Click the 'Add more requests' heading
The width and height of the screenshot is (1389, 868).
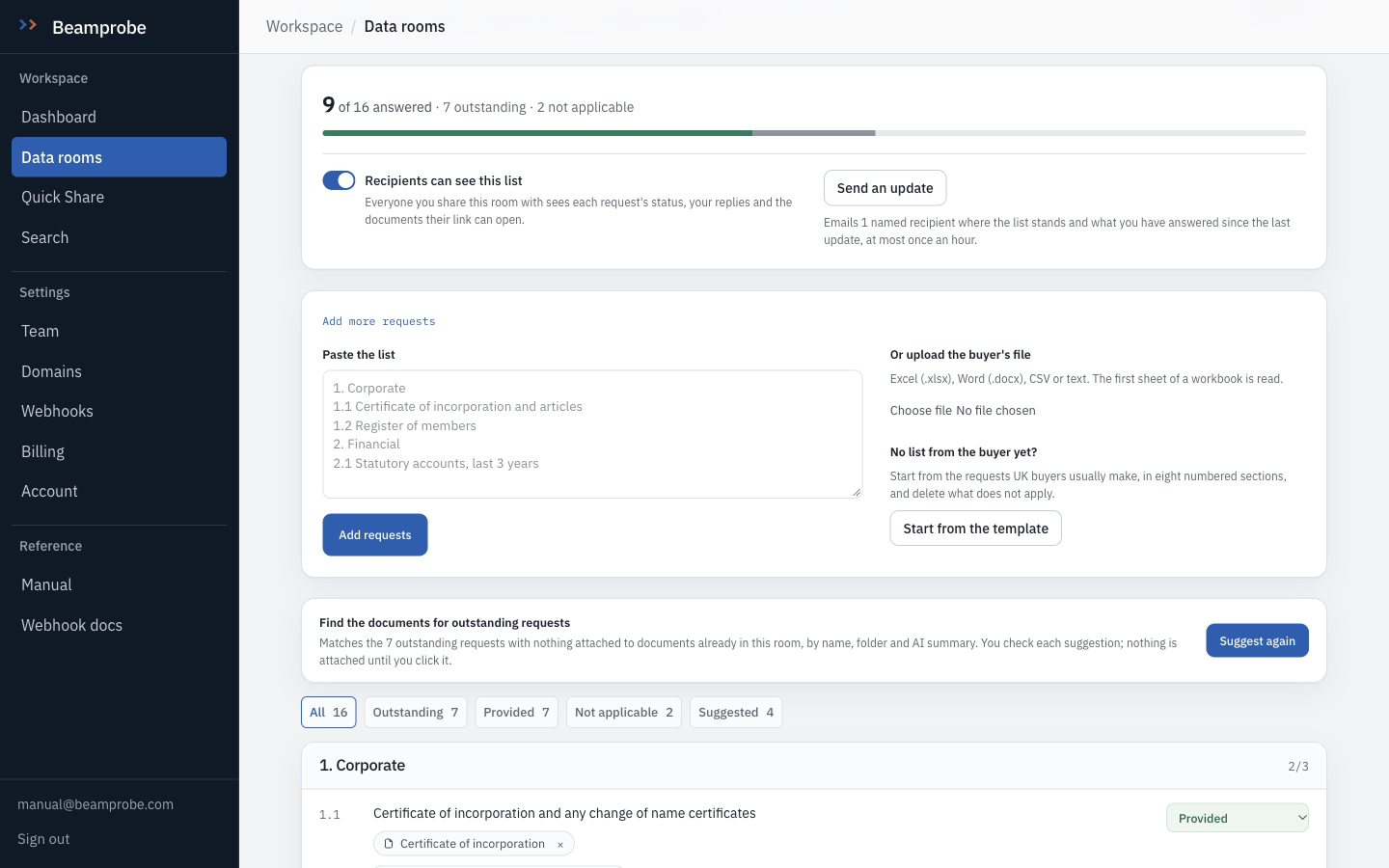(x=379, y=321)
